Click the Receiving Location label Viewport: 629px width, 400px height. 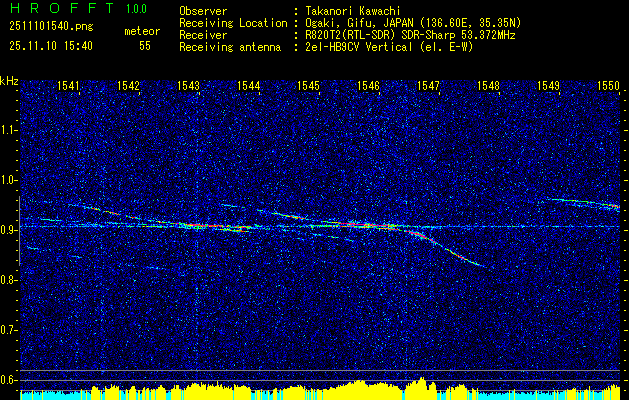(233, 23)
